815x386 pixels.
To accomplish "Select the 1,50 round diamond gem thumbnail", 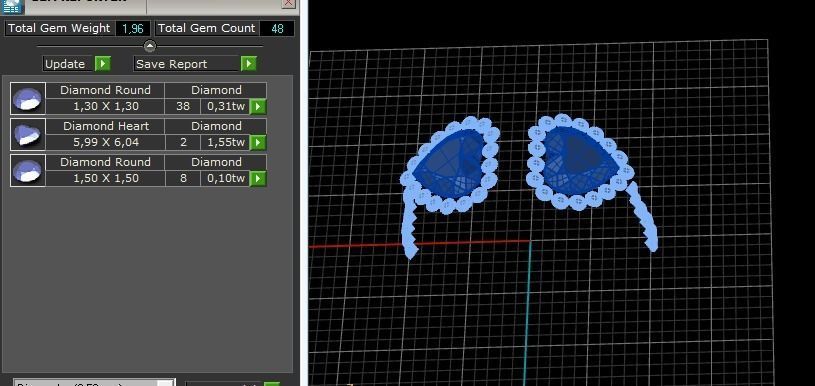I will click(x=28, y=170).
